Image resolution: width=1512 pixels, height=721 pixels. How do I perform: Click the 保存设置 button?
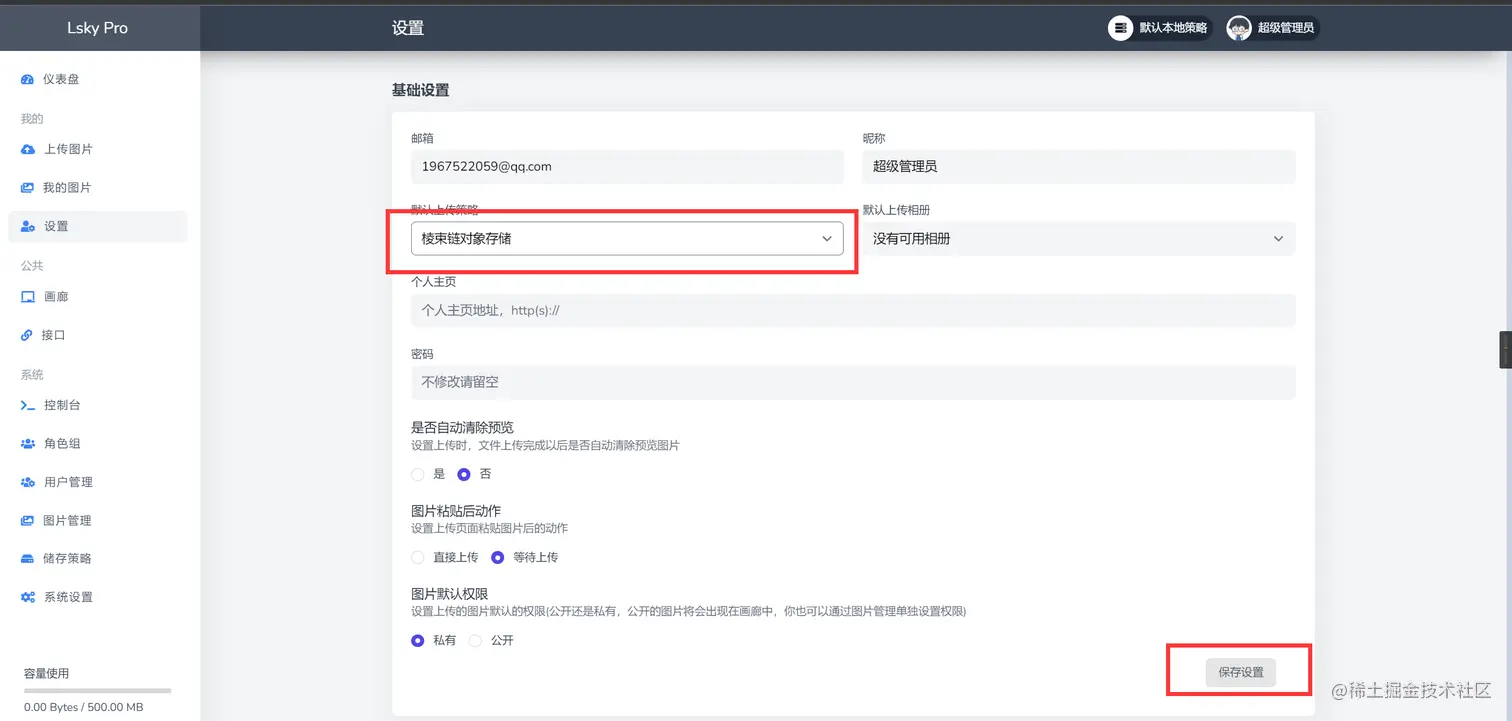tap(1241, 672)
